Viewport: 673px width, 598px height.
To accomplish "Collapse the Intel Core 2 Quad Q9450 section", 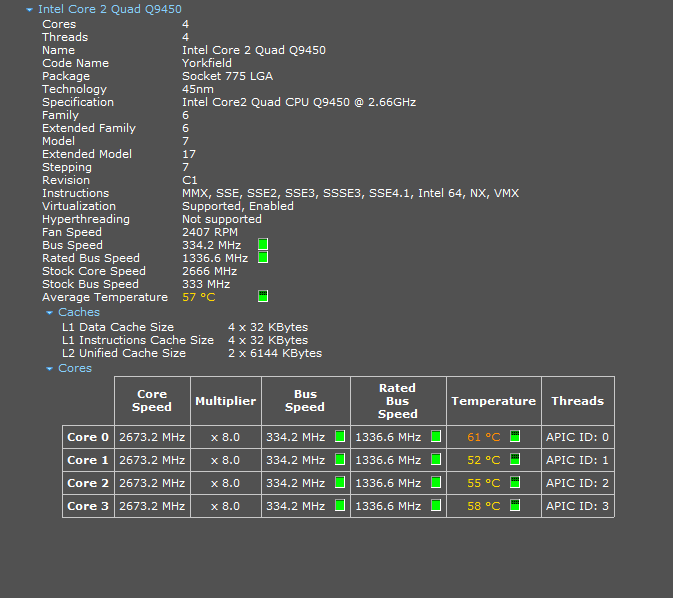I will (x=29, y=9).
